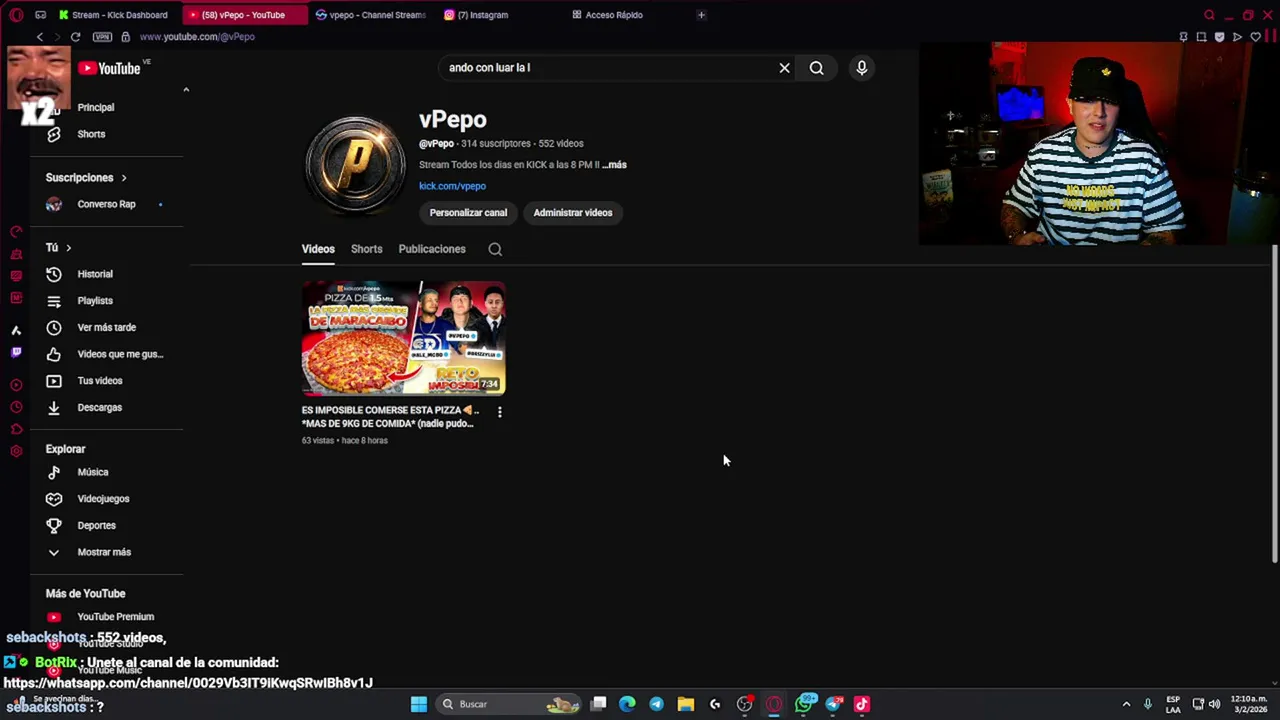
Task: Select the channel Videos tab
Action: click(318, 249)
